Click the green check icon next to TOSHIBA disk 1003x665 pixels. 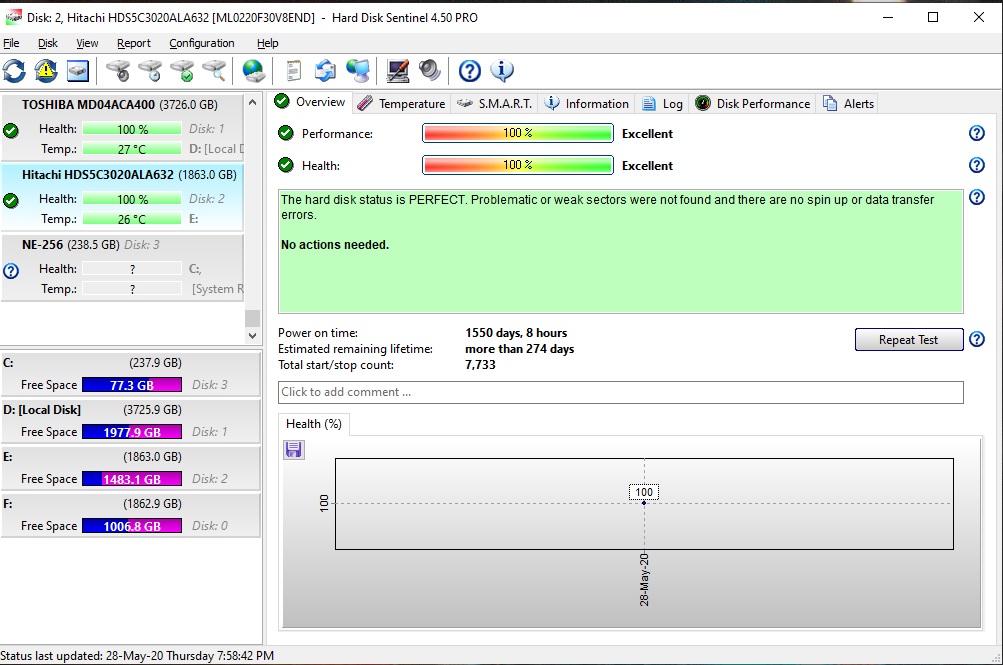point(11,131)
